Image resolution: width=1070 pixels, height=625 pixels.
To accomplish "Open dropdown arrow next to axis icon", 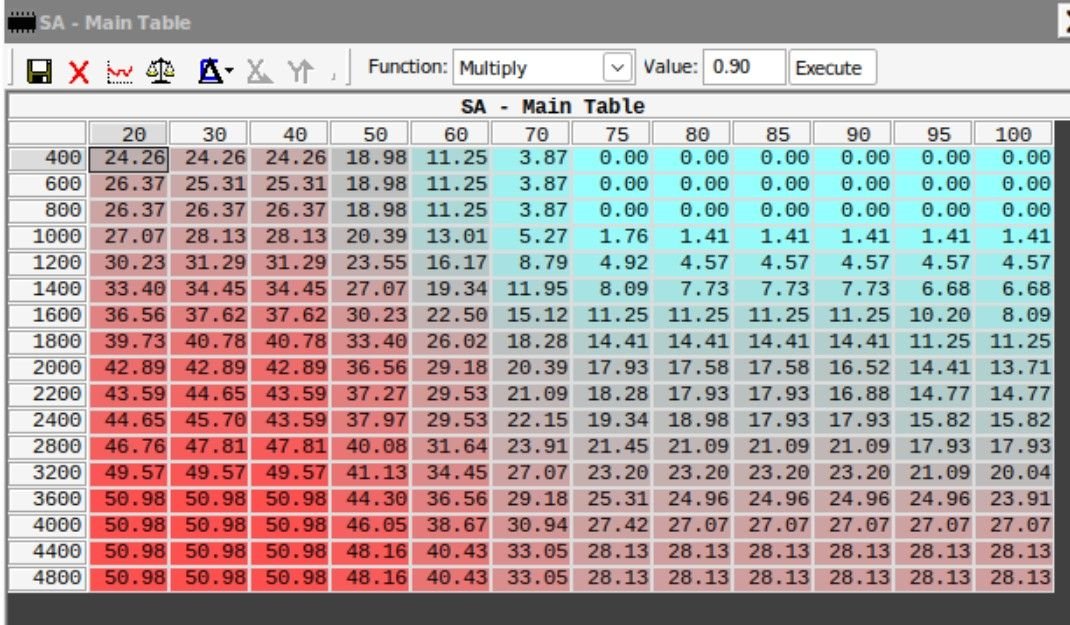I will point(229,70).
